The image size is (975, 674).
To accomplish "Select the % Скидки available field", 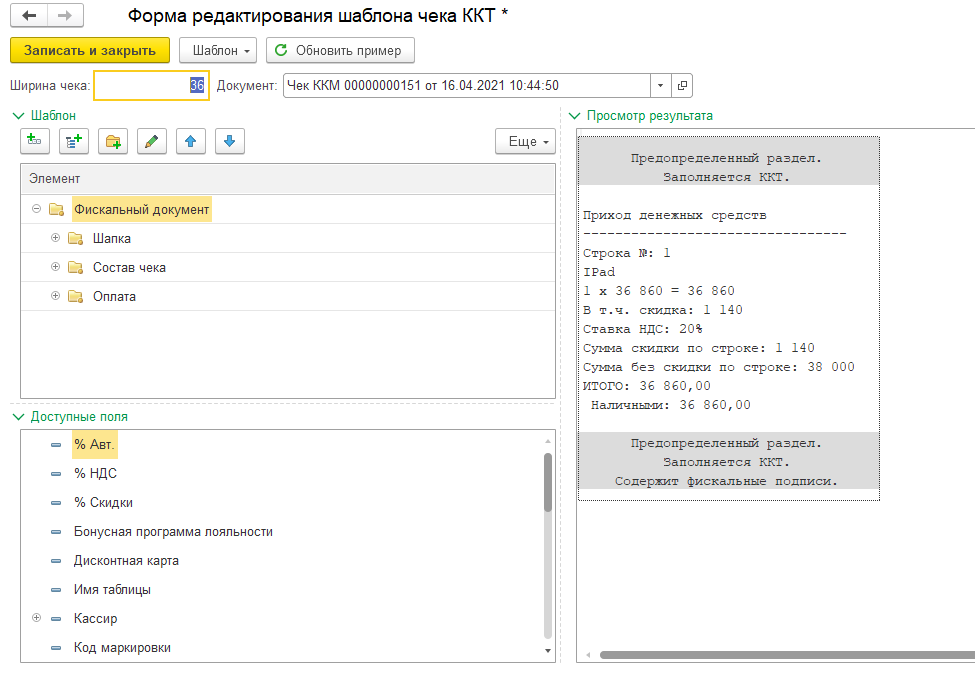I will pyautogui.click(x=103, y=502).
